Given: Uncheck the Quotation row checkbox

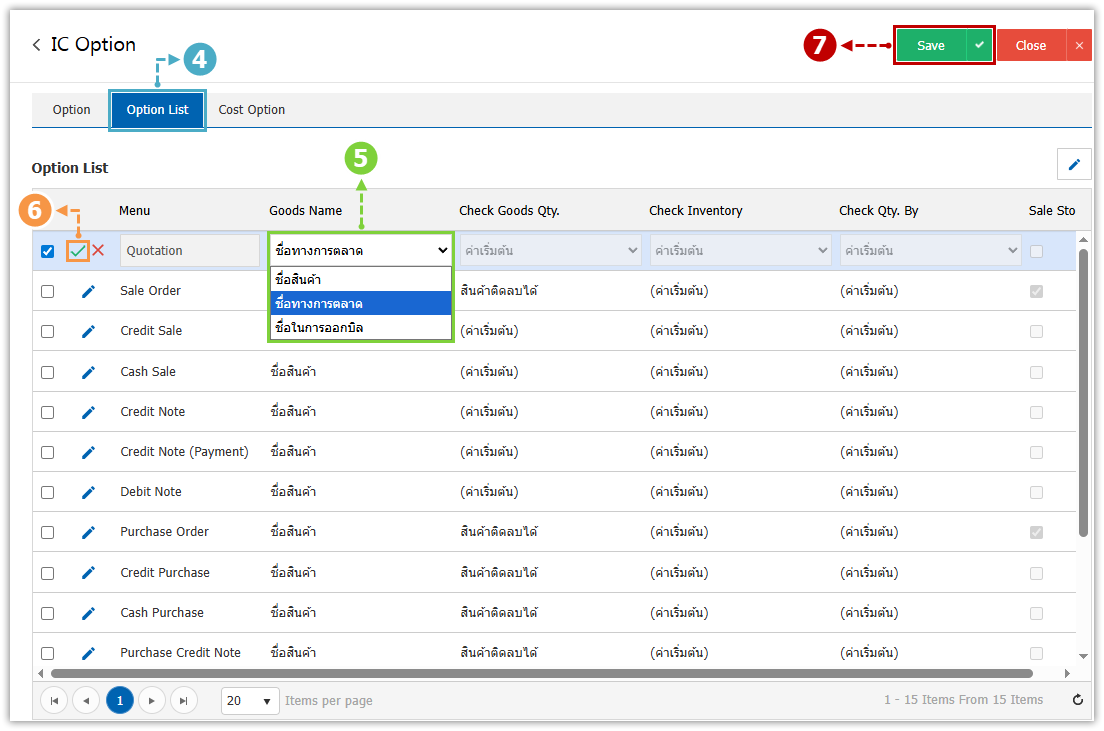Looking at the screenshot, I should (47, 251).
